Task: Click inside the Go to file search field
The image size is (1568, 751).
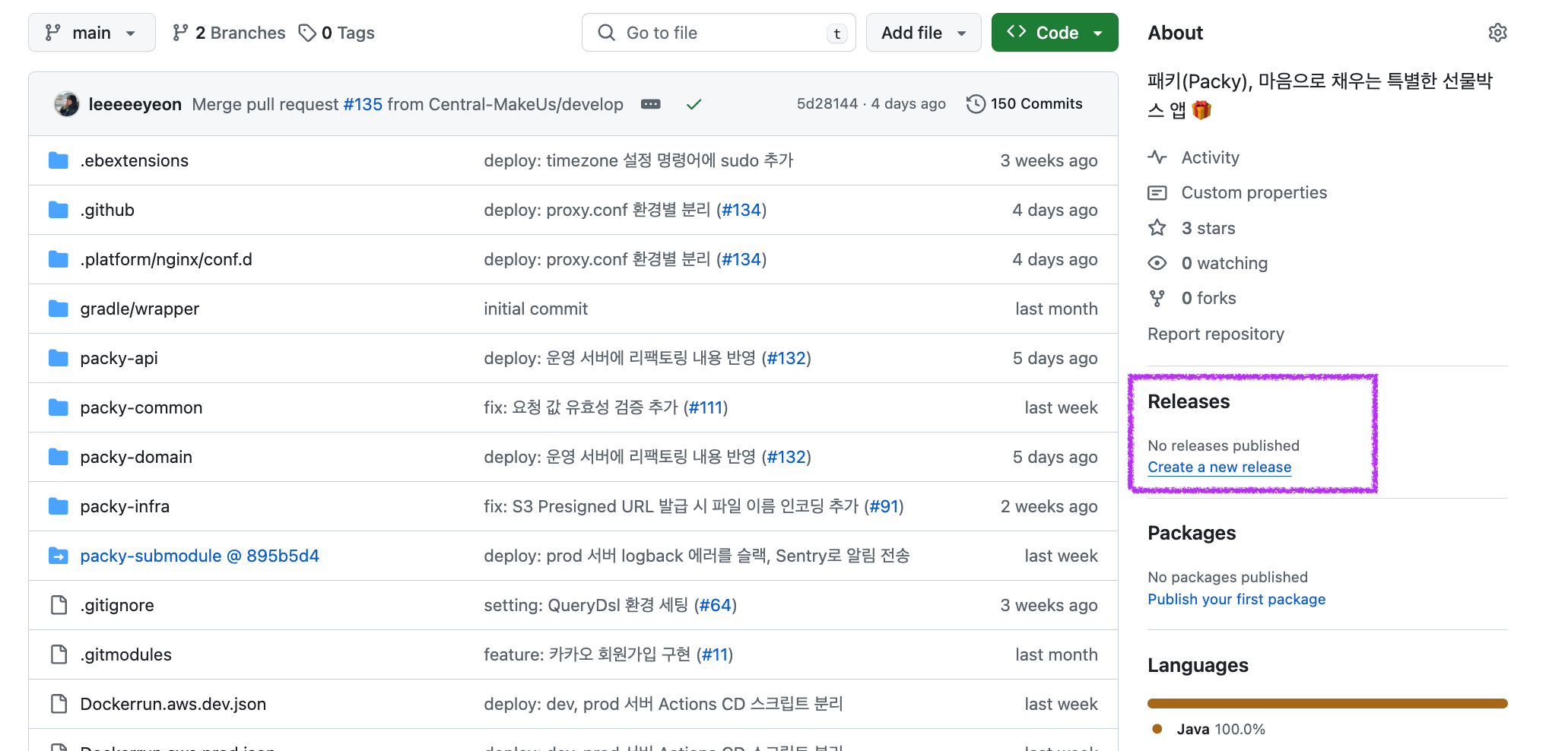Action: [x=715, y=33]
